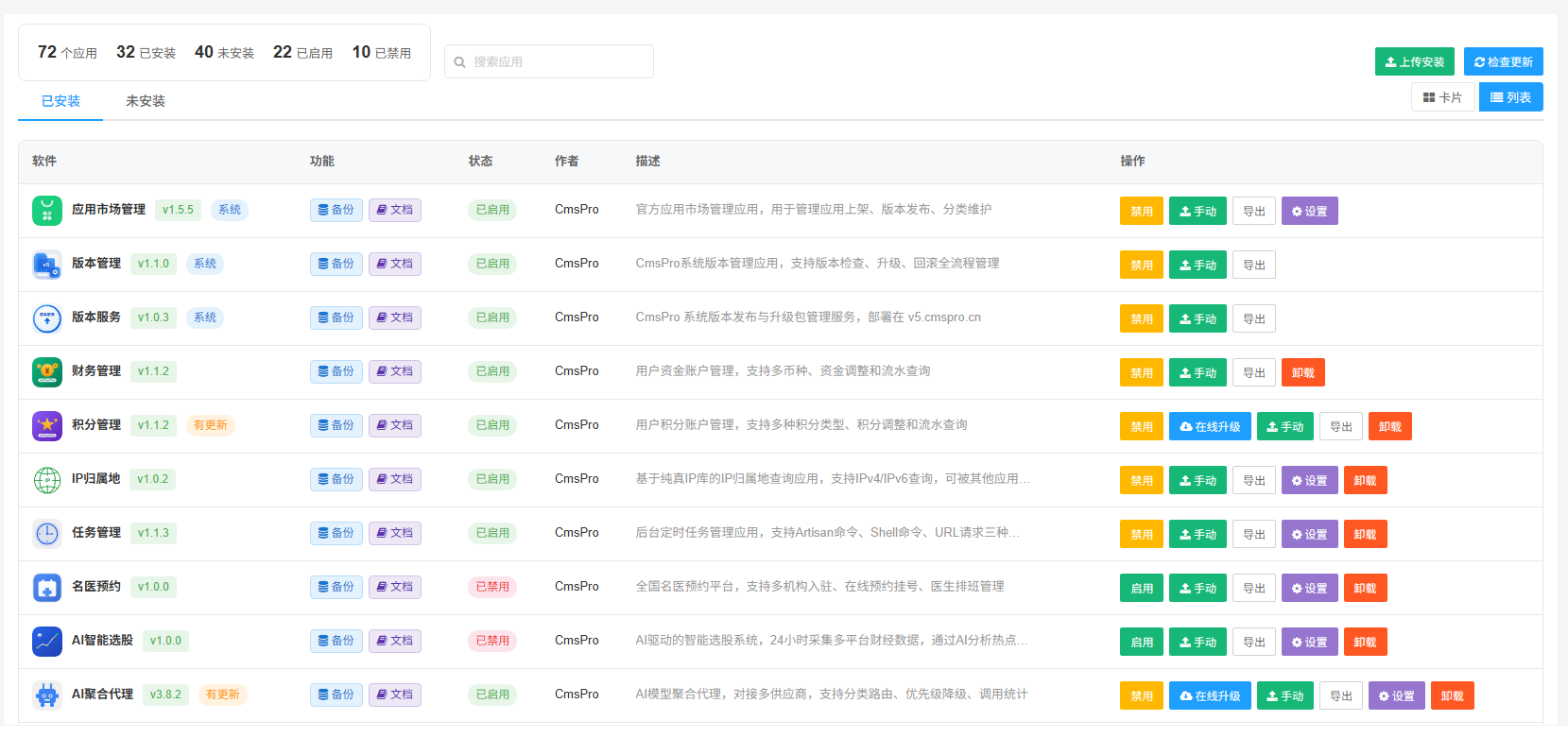Select the 已安装 tab
Image resolution: width=1568 pixels, height=738 pixels.
pyautogui.click(x=60, y=101)
